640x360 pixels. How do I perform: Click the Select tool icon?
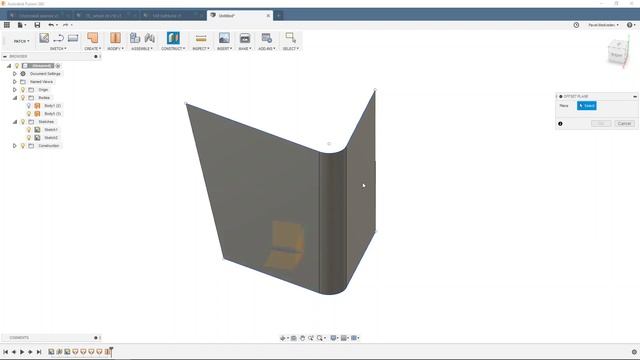[x=291, y=38]
